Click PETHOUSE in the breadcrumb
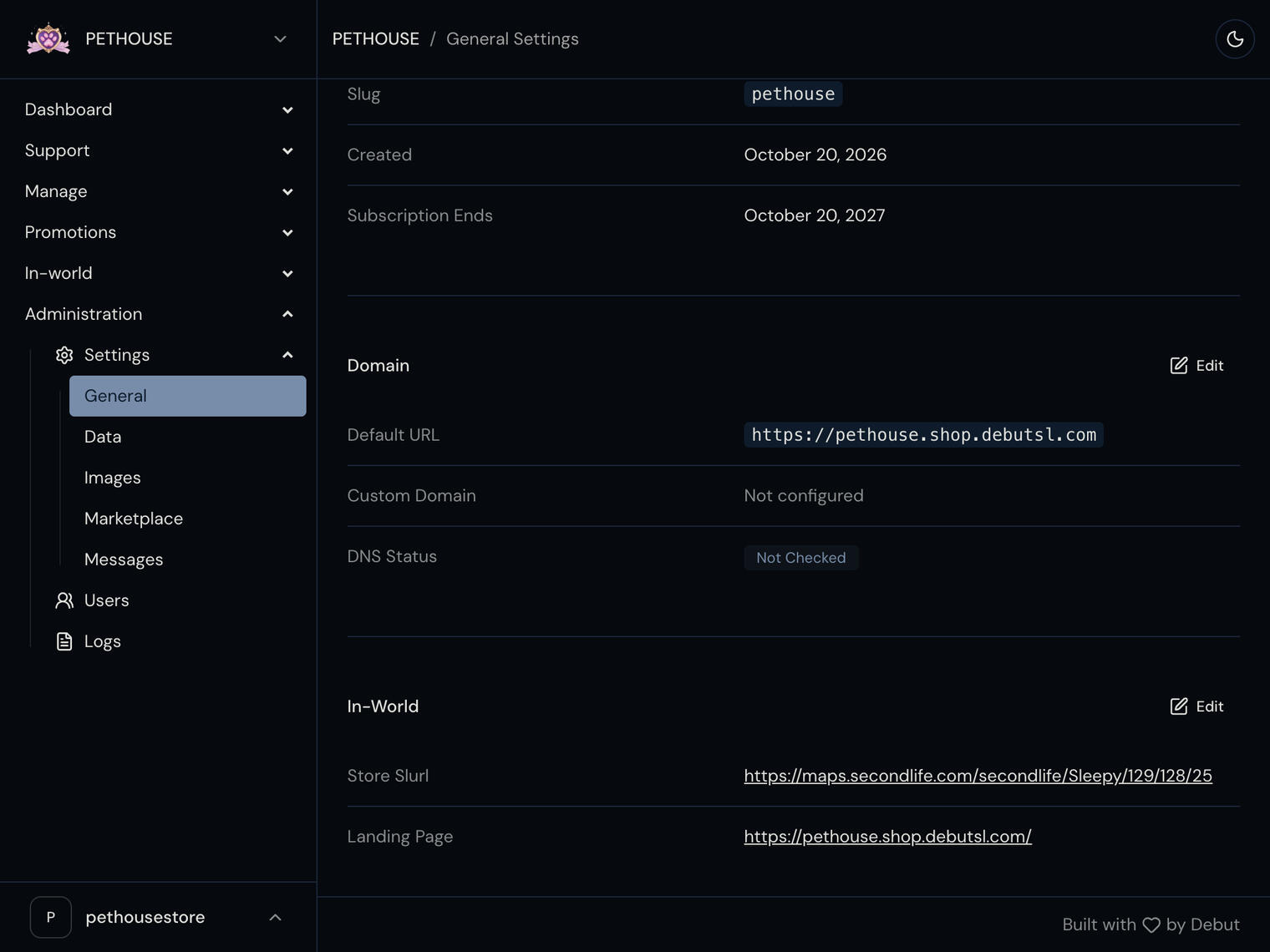This screenshot has height=952, width=1270. (376, 39)
